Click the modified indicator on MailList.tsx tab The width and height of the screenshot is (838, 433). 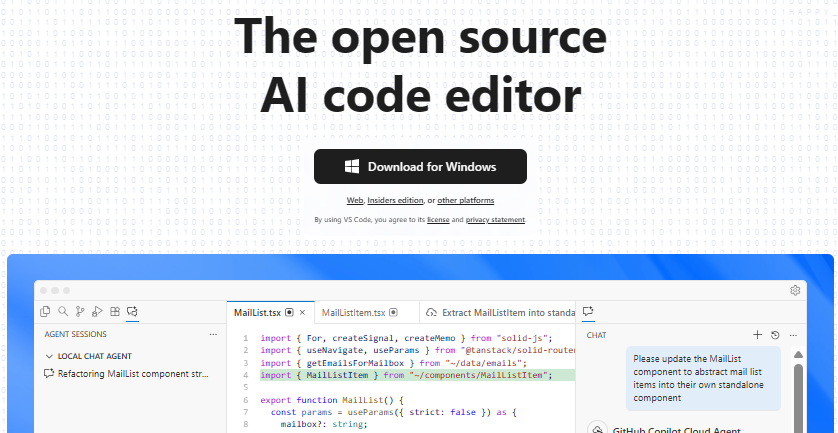289,312
